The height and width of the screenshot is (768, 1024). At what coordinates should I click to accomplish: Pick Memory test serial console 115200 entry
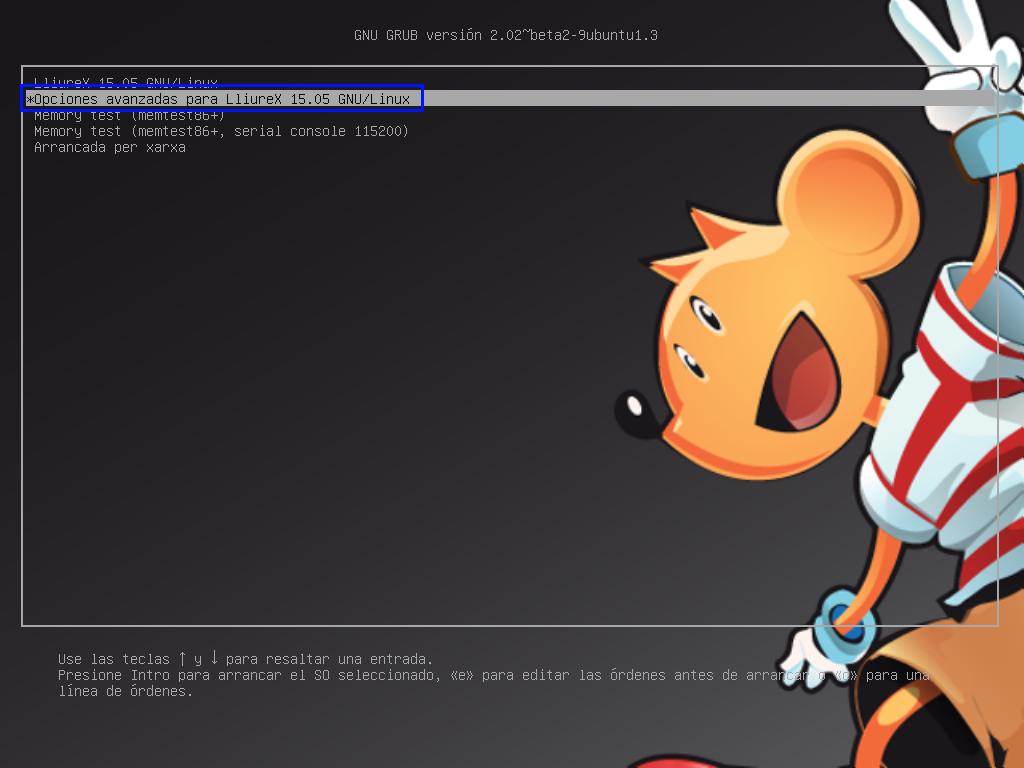[x=221, y=131]
